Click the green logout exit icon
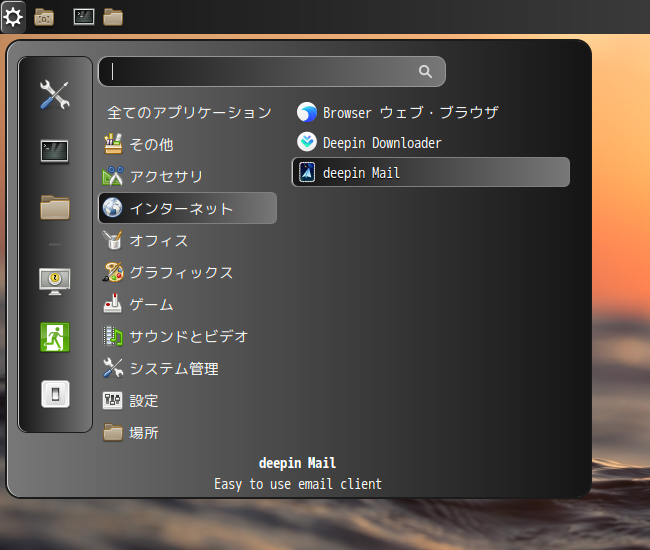Viewport: 650px width, 550px height. pyautogui.click(x=55, y=337)
